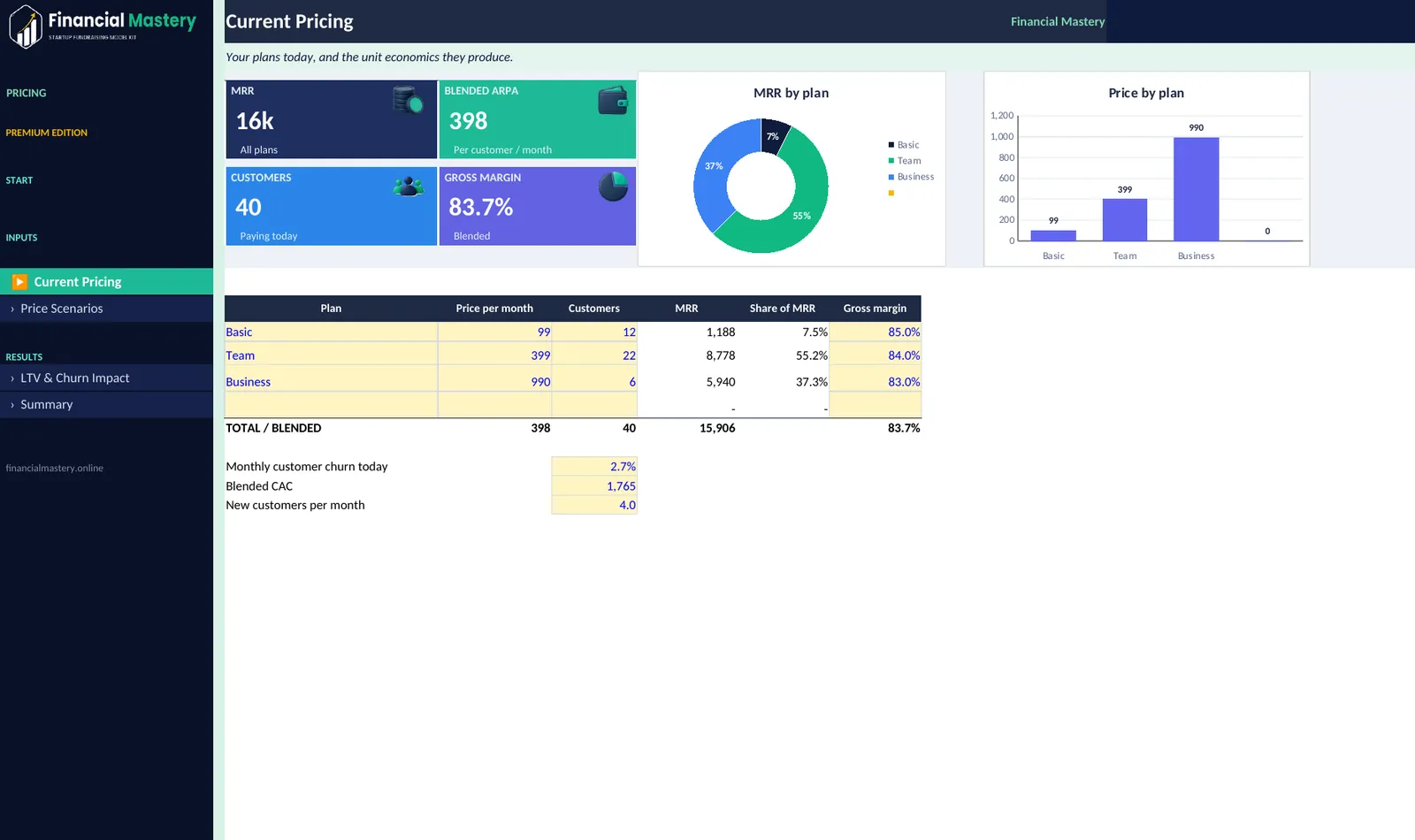Screen dimensions: 1415x840
Task: Edit the Blended CAC 1,765 input
Action: tap(594, 485)
